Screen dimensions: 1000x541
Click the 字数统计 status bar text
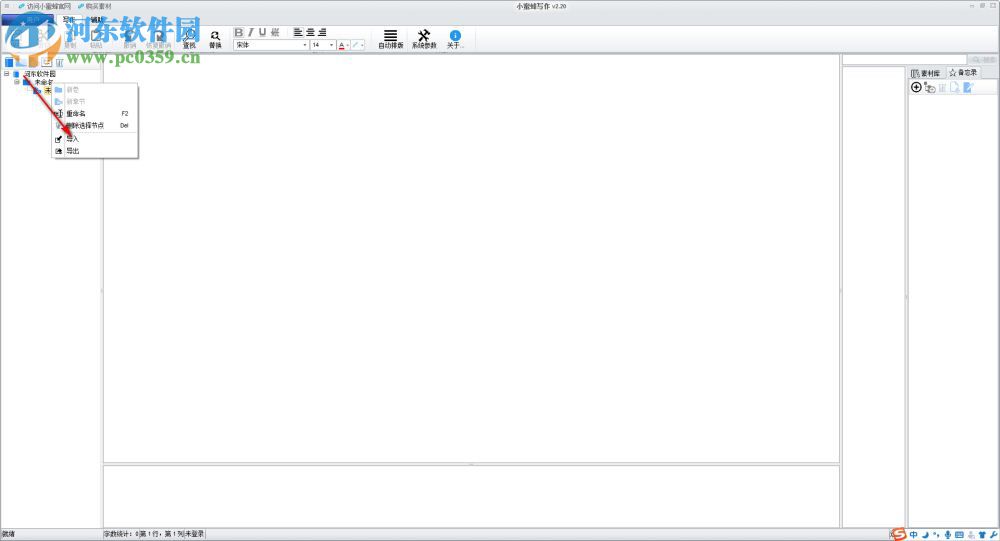pos(121,534)
